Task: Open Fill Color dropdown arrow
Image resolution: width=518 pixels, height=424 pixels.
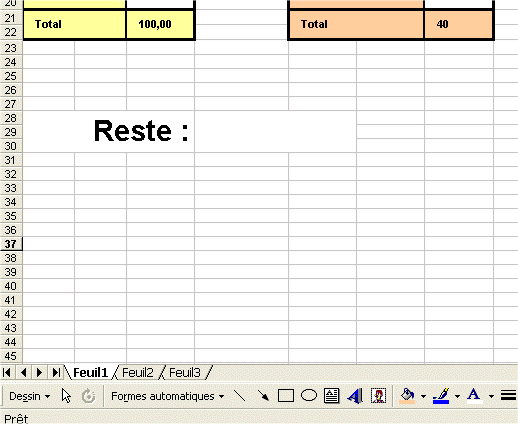Action: click(423, 397)
